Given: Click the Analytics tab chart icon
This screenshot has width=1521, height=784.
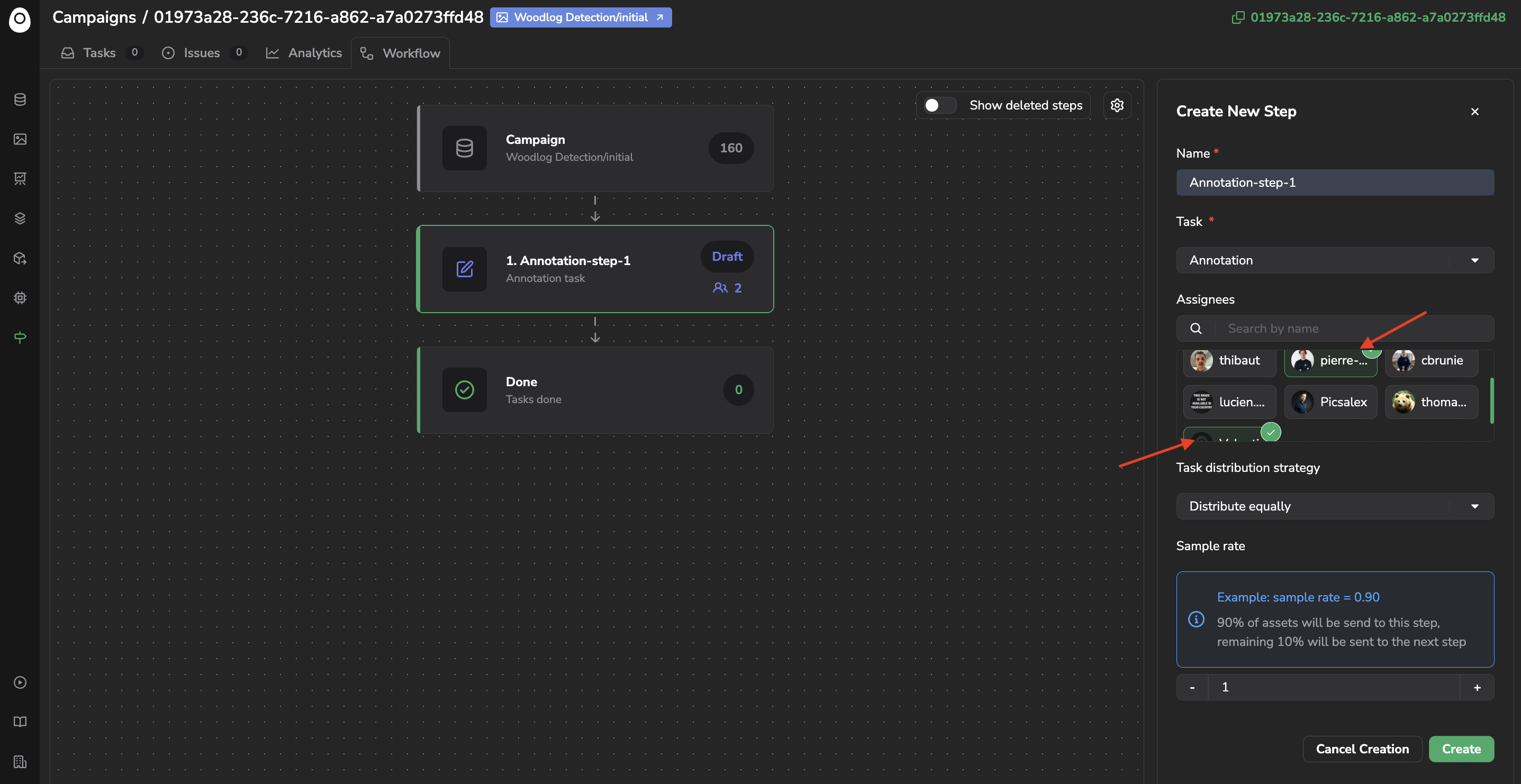Looking at the screenshot, I should 272,53.
